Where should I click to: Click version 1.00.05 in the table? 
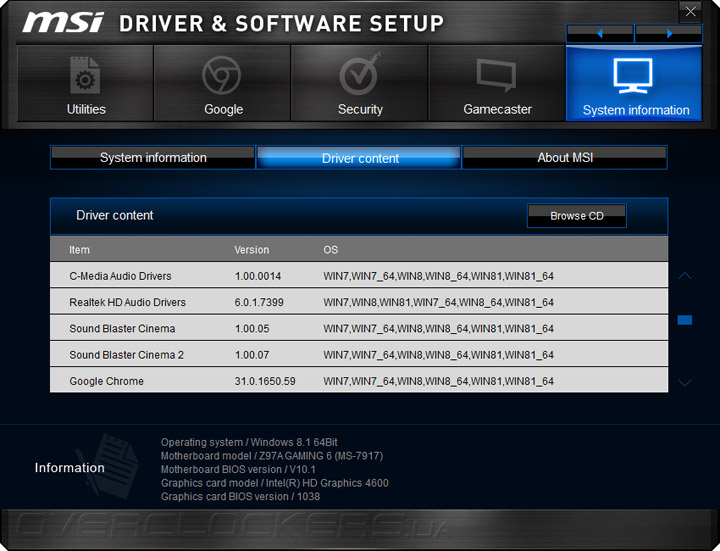(x=252, y=329)
